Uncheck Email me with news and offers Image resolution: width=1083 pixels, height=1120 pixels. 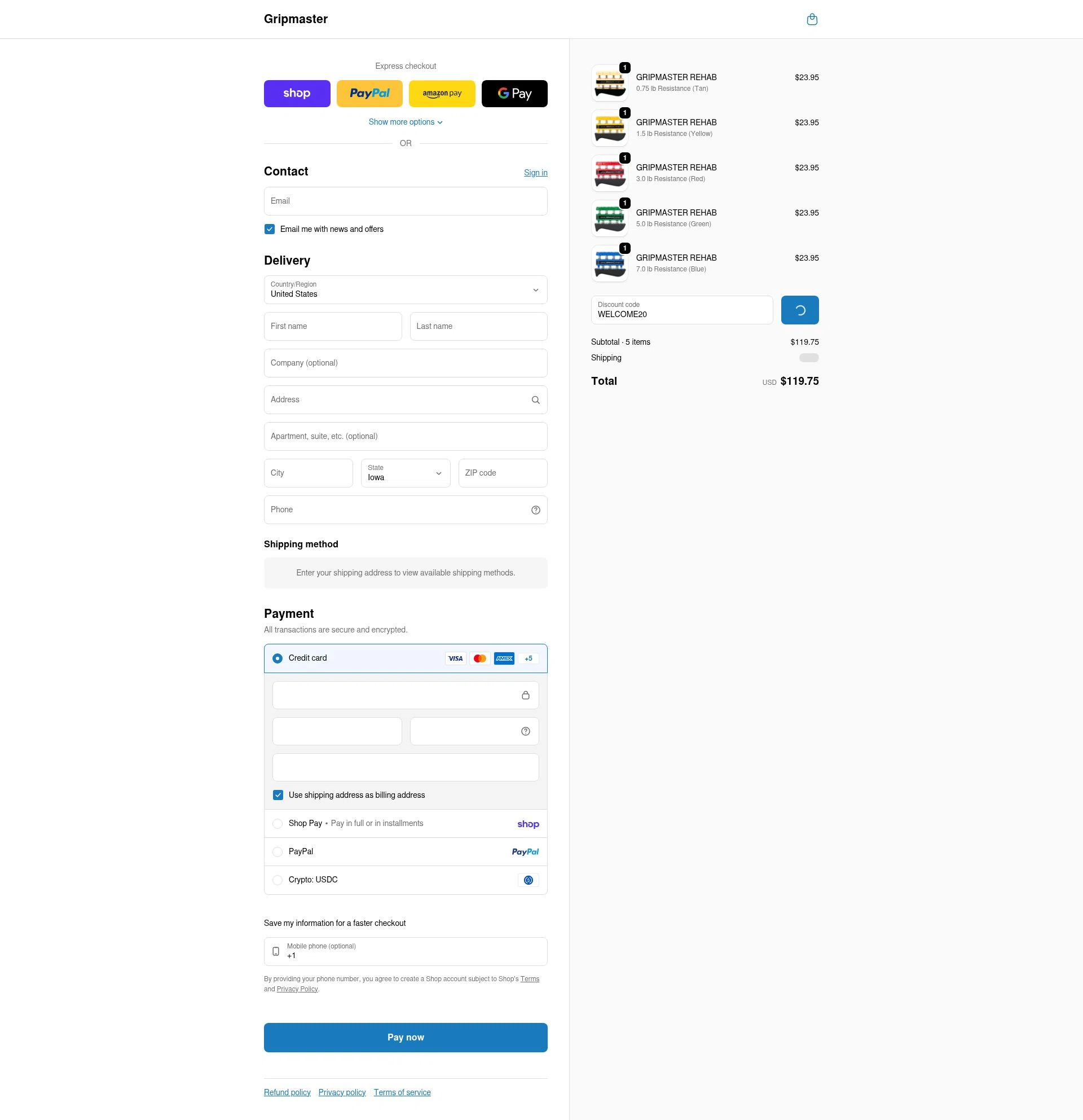coord(269,229)
